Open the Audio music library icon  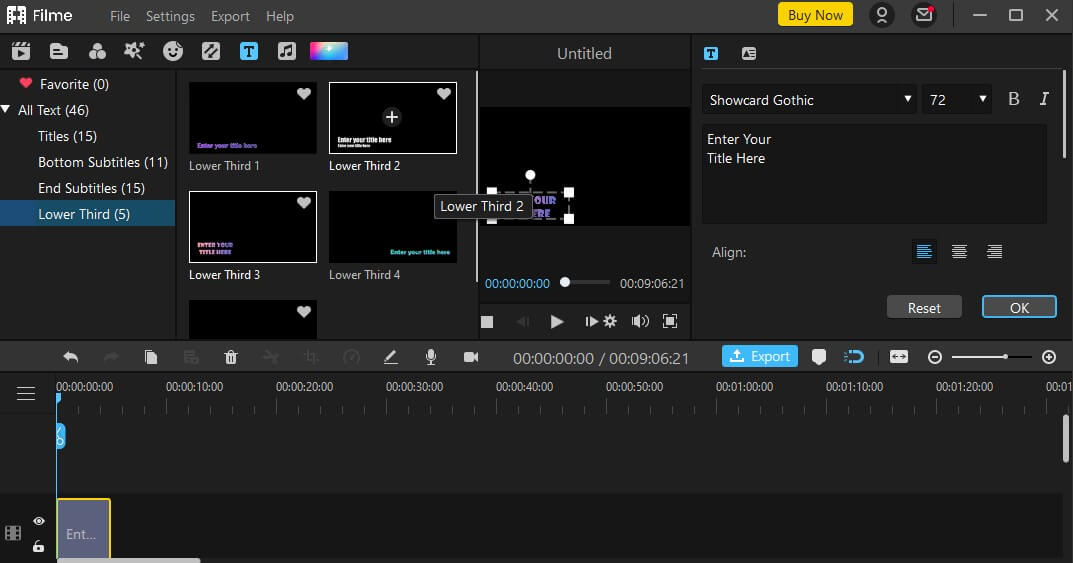pyautogui.click(x=287, y=51)
